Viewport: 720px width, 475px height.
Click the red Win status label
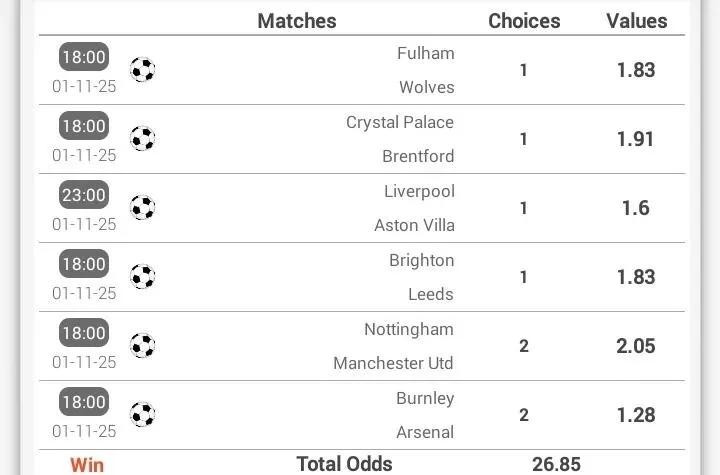coord(87,465)
